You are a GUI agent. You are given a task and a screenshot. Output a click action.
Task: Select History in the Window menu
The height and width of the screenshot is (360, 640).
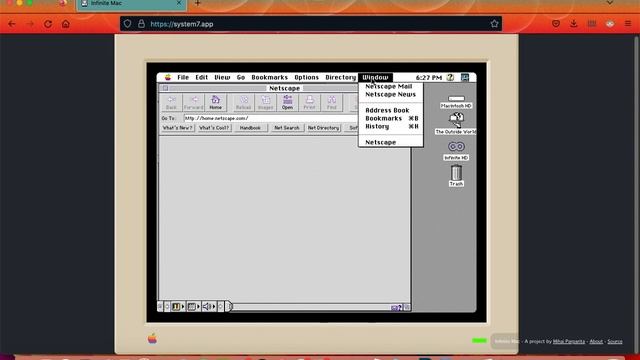391,127
